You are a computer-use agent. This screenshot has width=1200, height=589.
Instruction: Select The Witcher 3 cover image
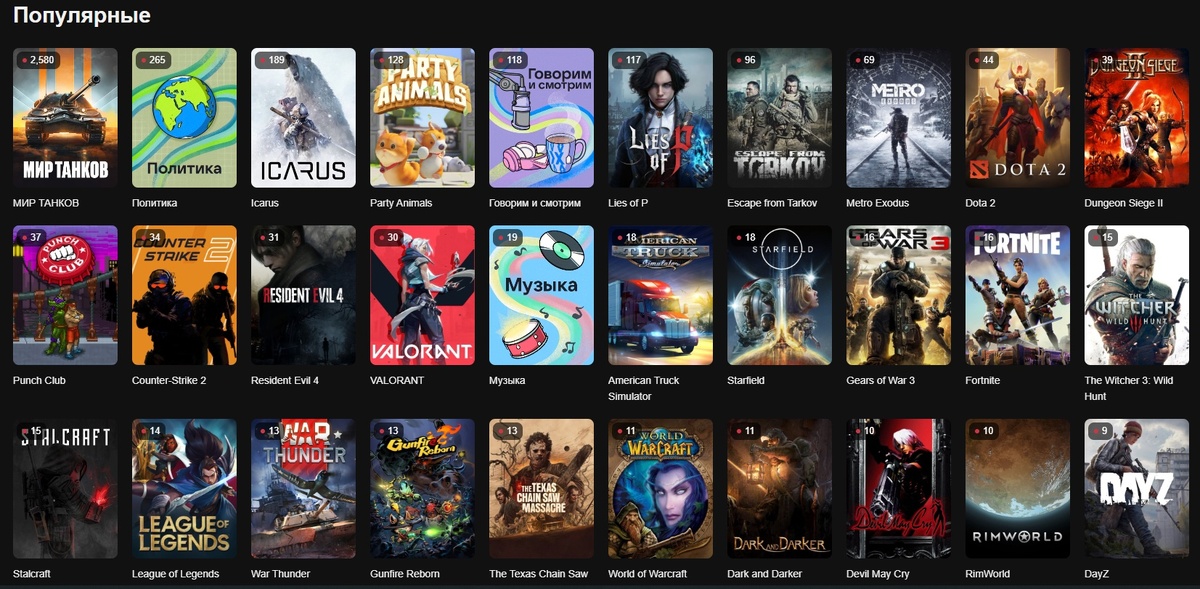point(1137,295)
